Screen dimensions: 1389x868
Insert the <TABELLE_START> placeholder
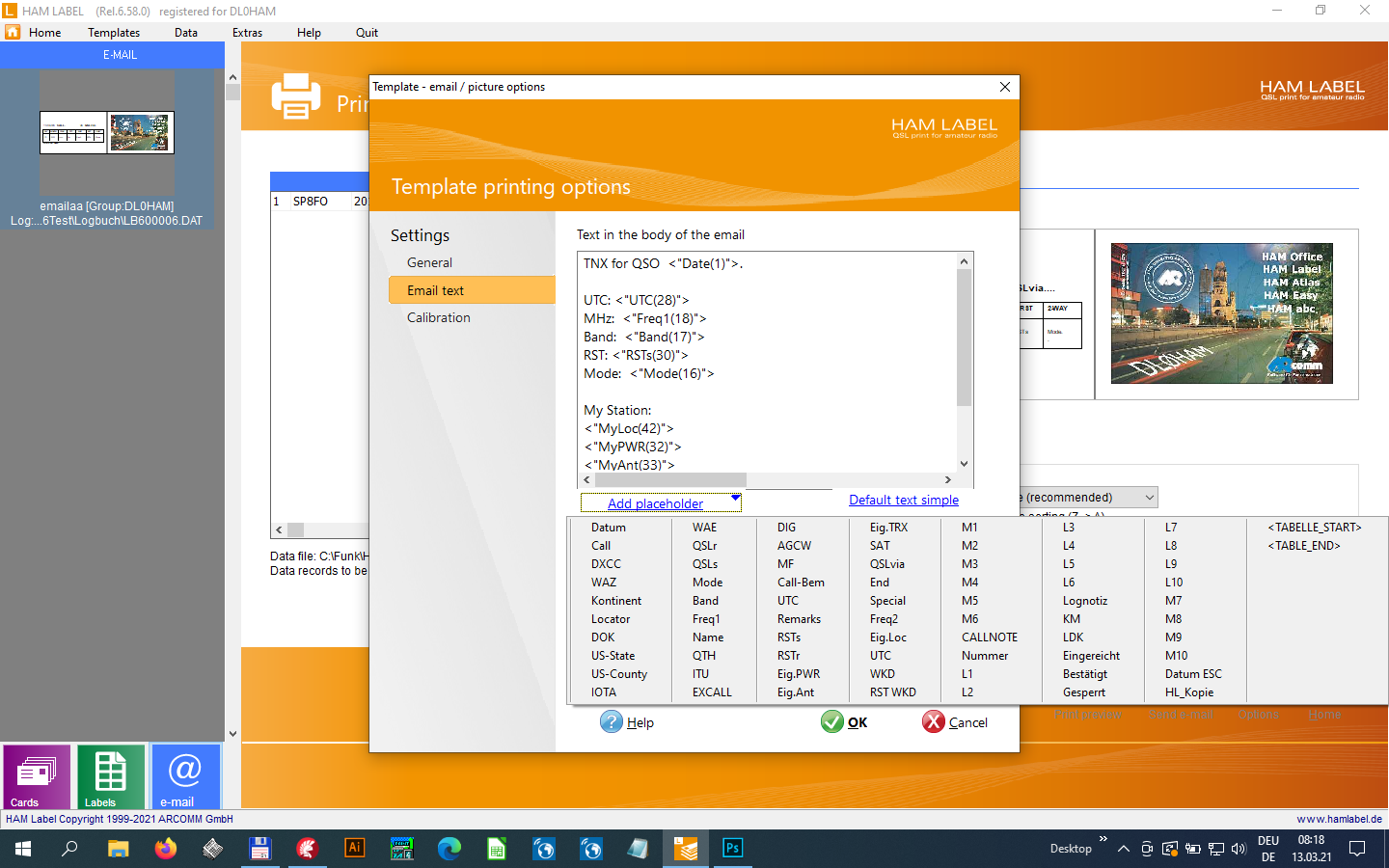click(1315, 528)
